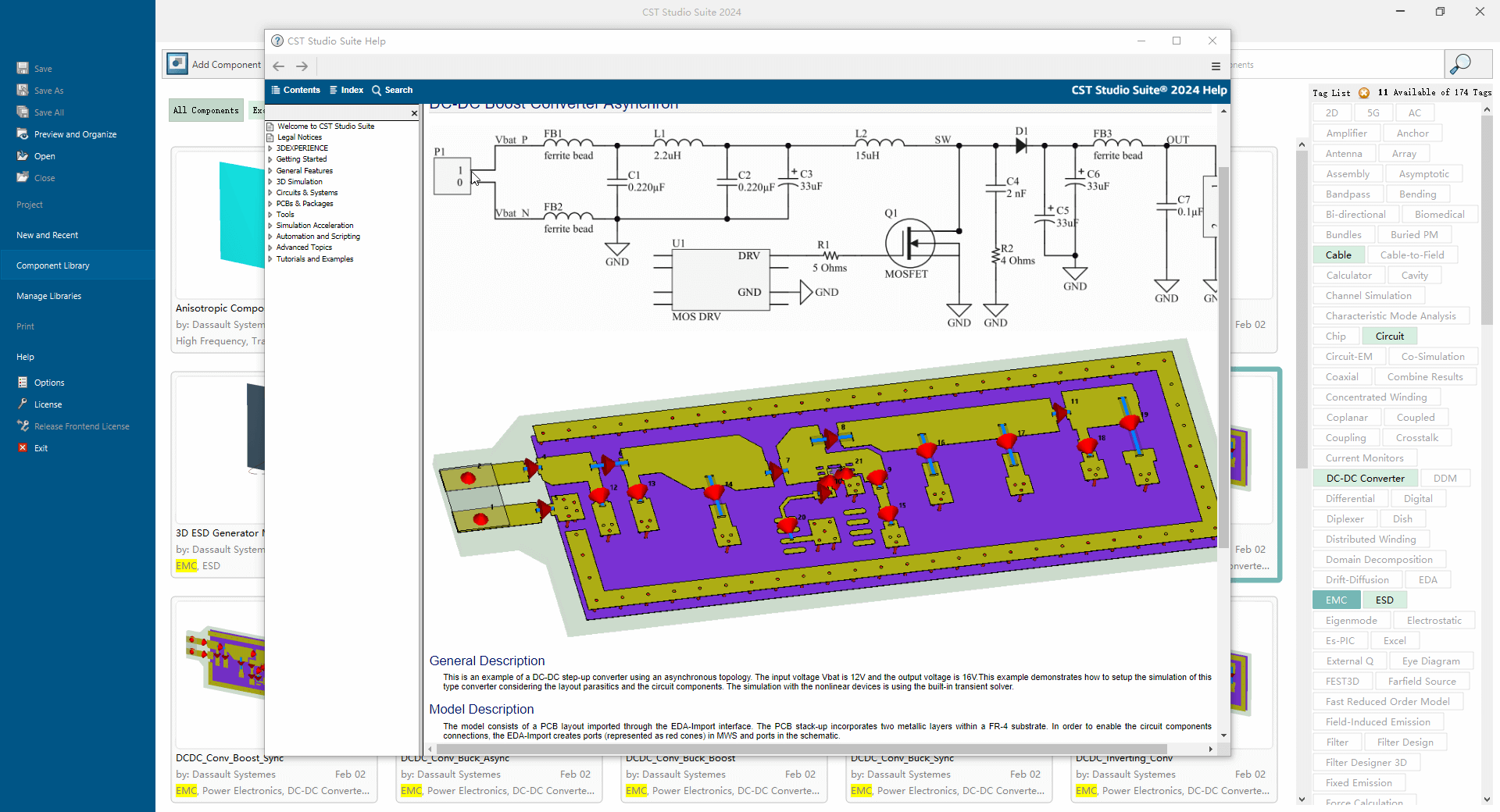Click the component list scroll-up arrow
1500x812 pixels.
(x=1302, y=144)
